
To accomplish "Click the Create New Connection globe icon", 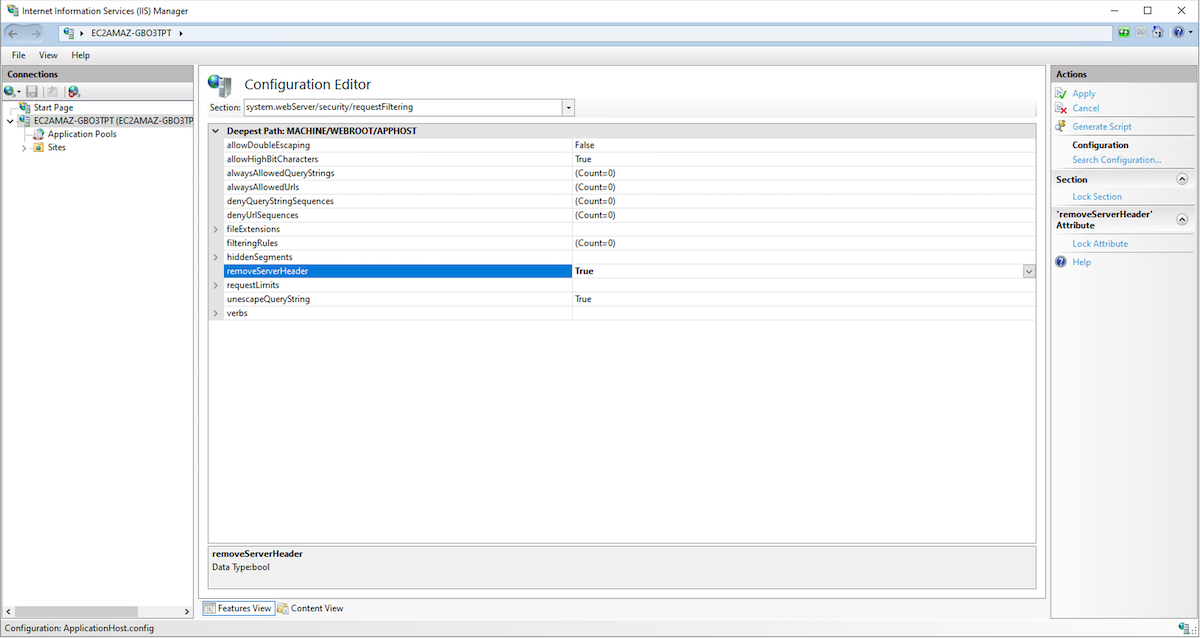I will [x=11, y=91].
